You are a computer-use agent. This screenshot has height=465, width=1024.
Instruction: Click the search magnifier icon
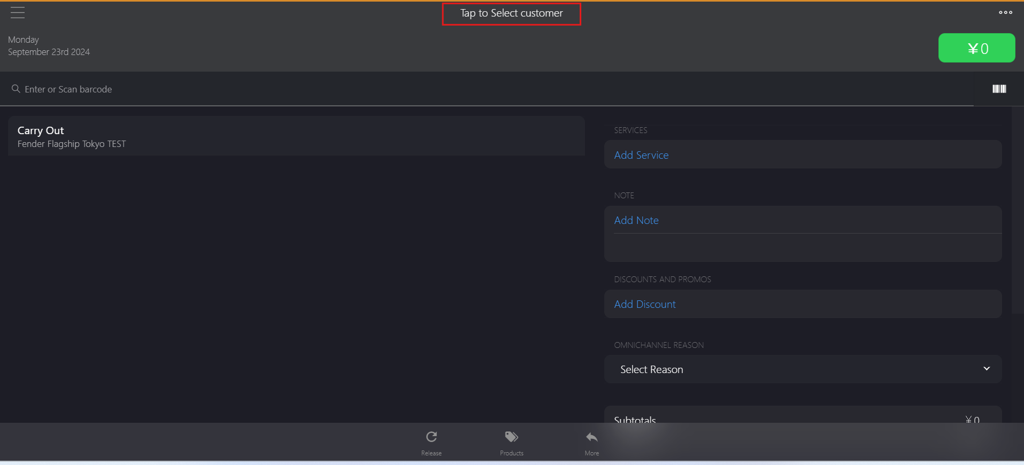16,89
